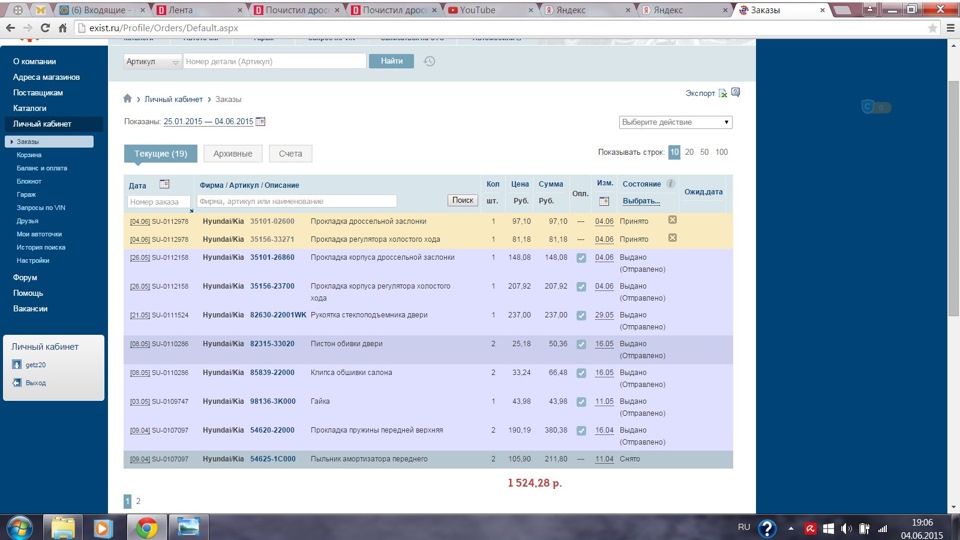Toggle paid checkbox for 82630-22001WK

click(x=581, y=315)
